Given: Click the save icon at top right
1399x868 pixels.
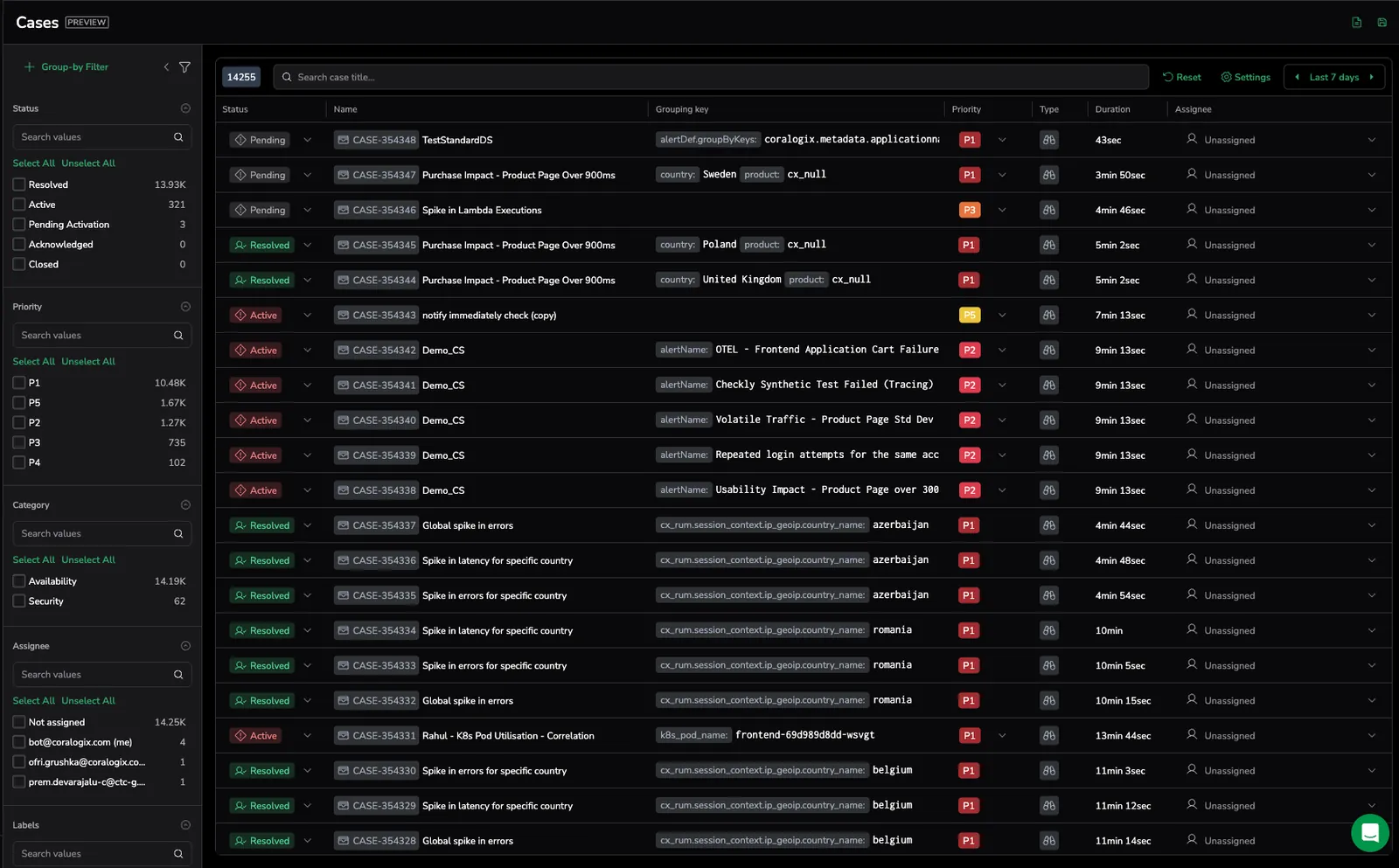Looking at the screenshot, I should pos(1382,23).
